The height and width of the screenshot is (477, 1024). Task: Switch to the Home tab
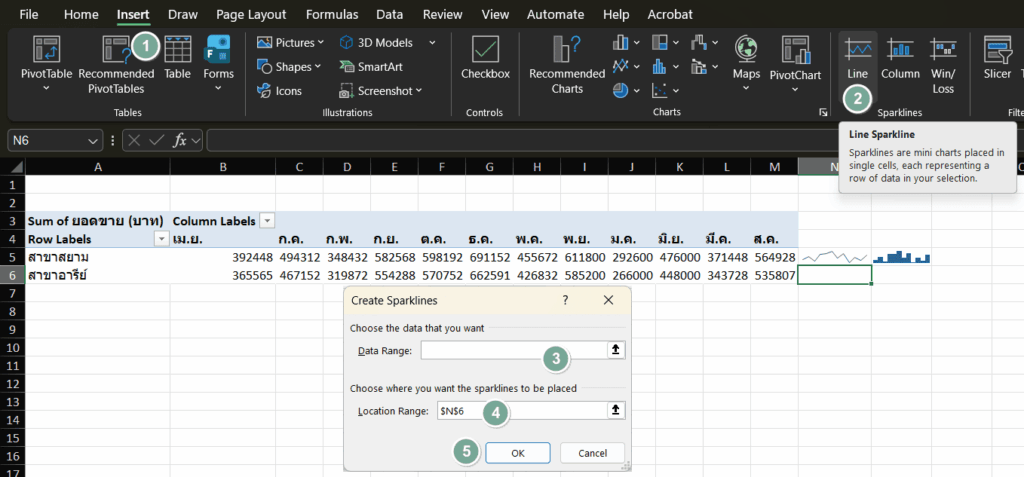tap(82, 14)
